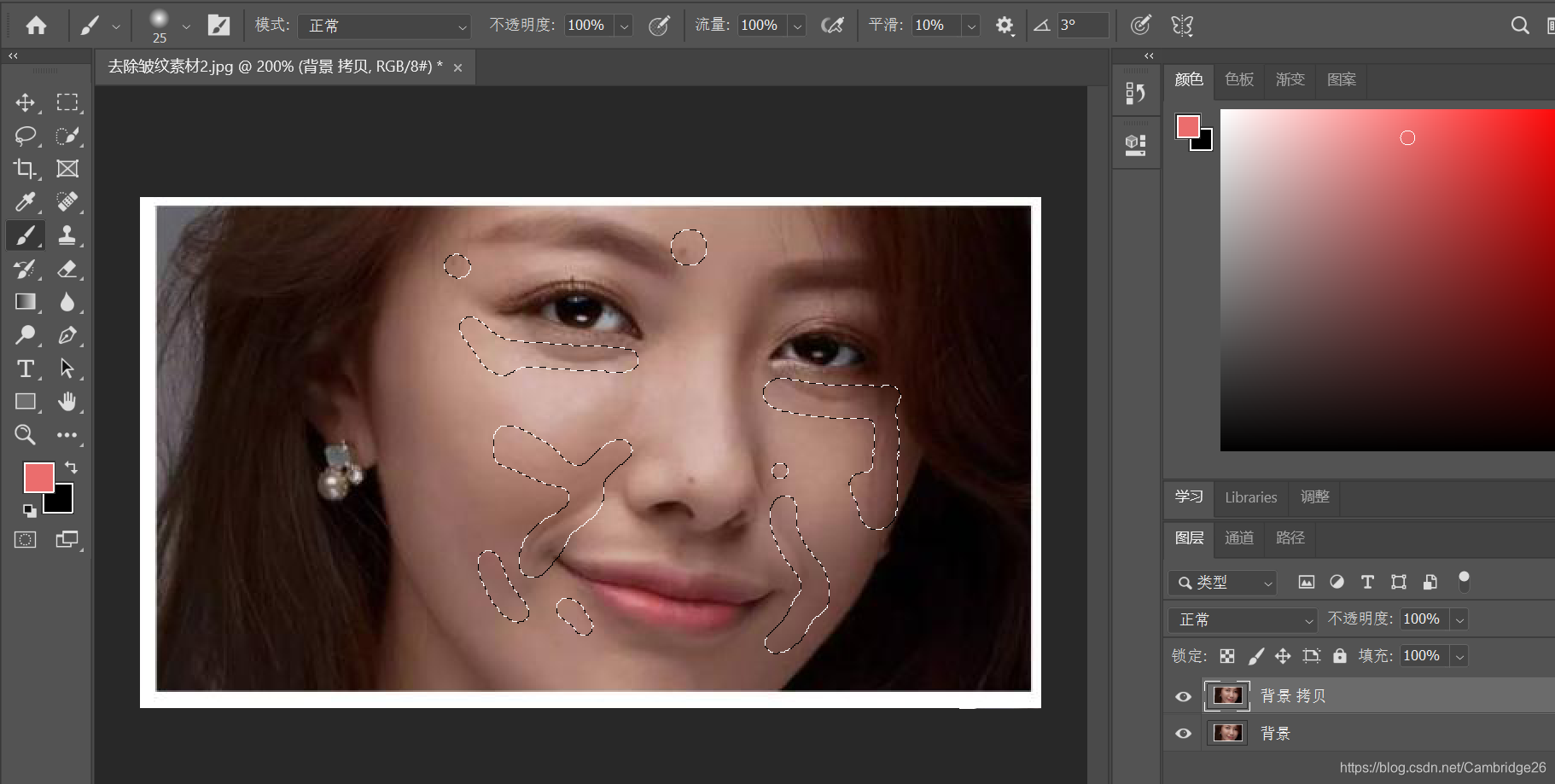Enable airbrush-style build-up
1555x784 pixels.
click(x=832, y=26)
